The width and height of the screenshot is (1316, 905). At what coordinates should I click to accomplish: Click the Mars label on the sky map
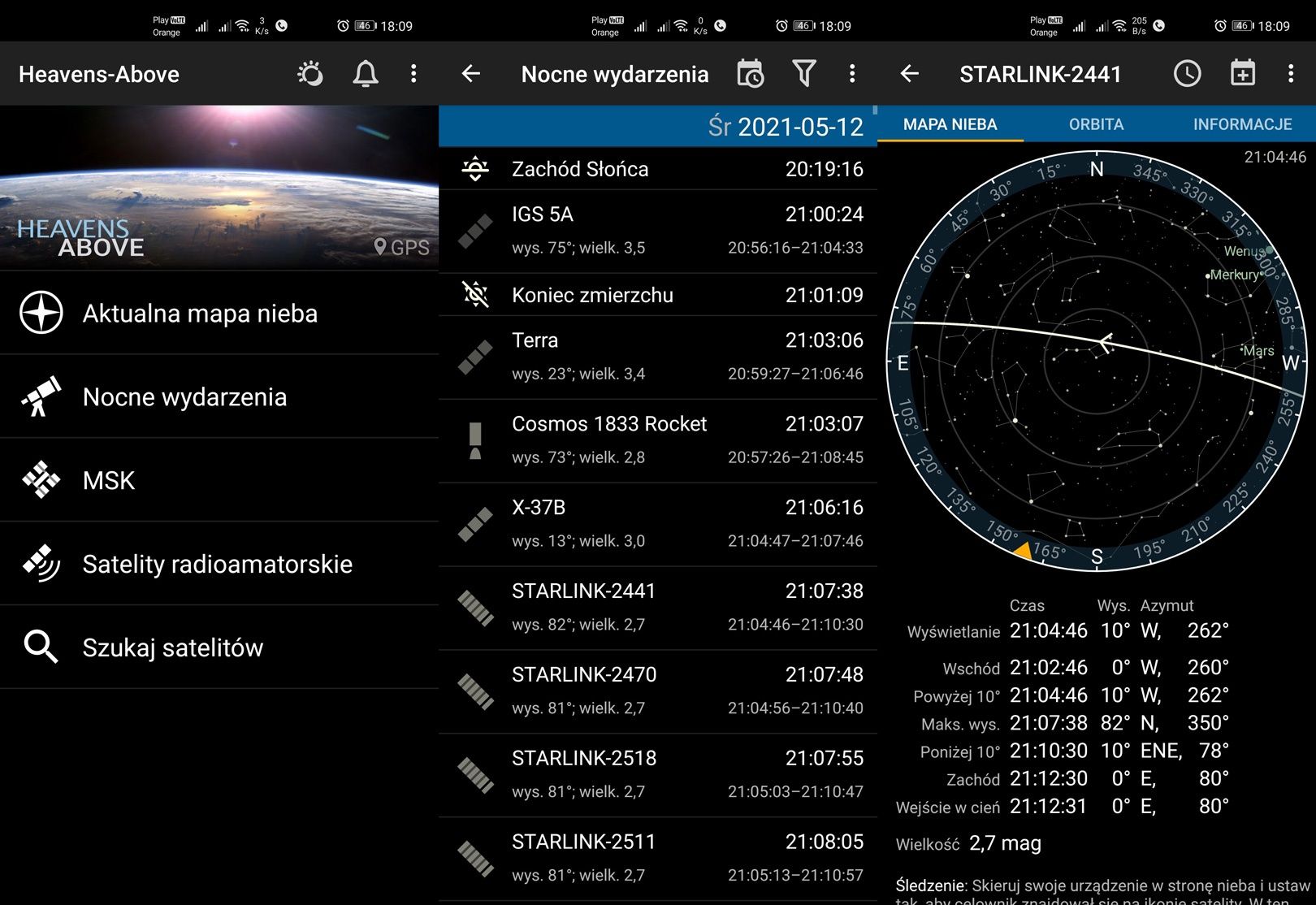1258,351
